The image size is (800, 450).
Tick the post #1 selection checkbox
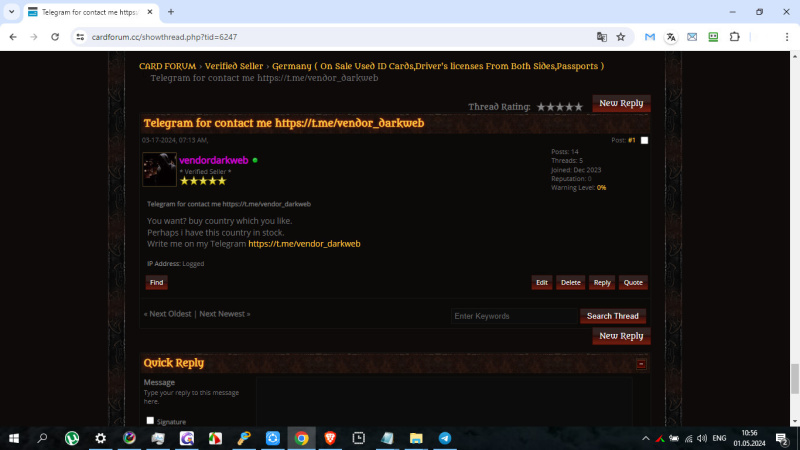click(644, 140)
